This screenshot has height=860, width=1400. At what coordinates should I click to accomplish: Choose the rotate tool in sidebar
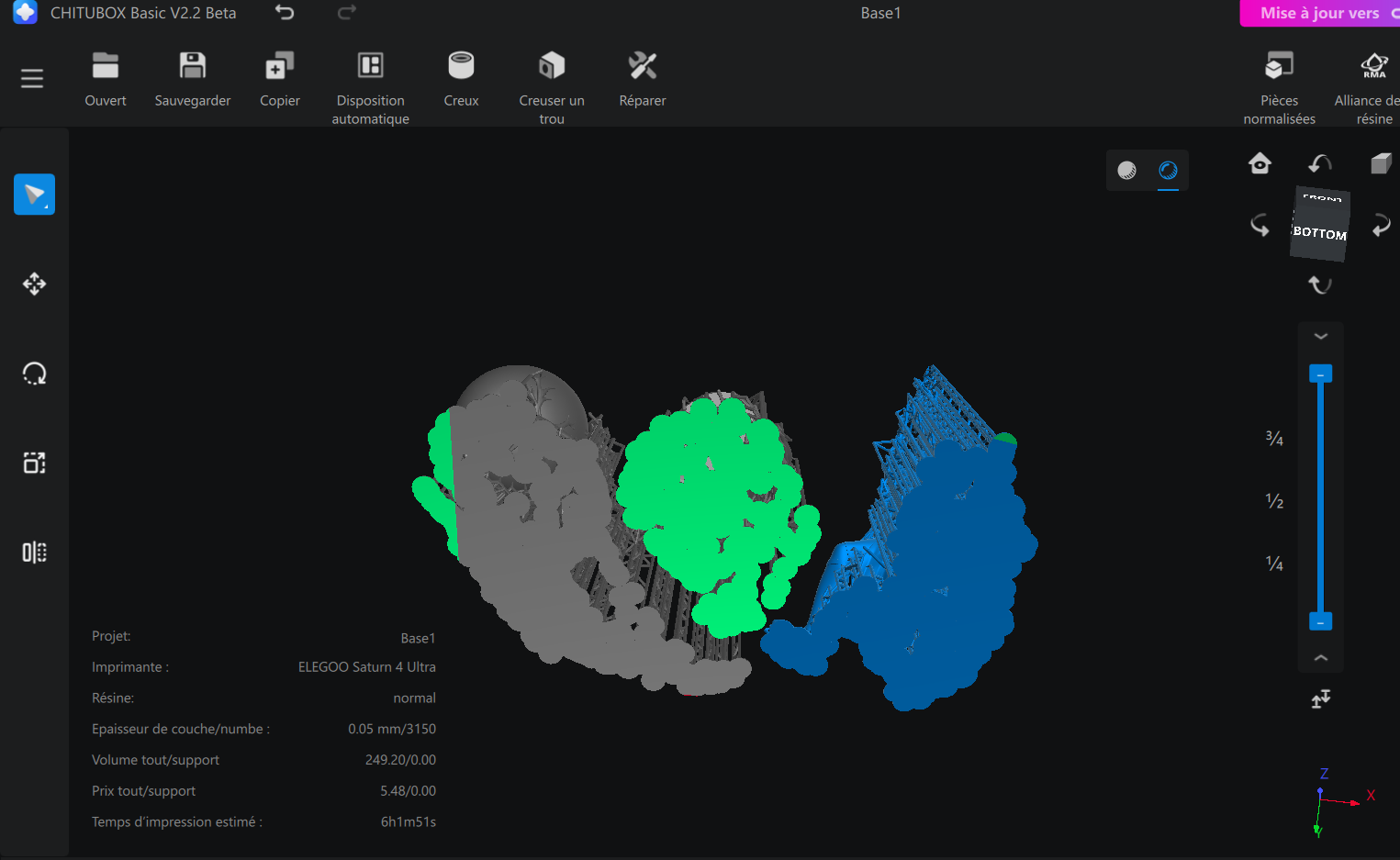tap(34, 374)
